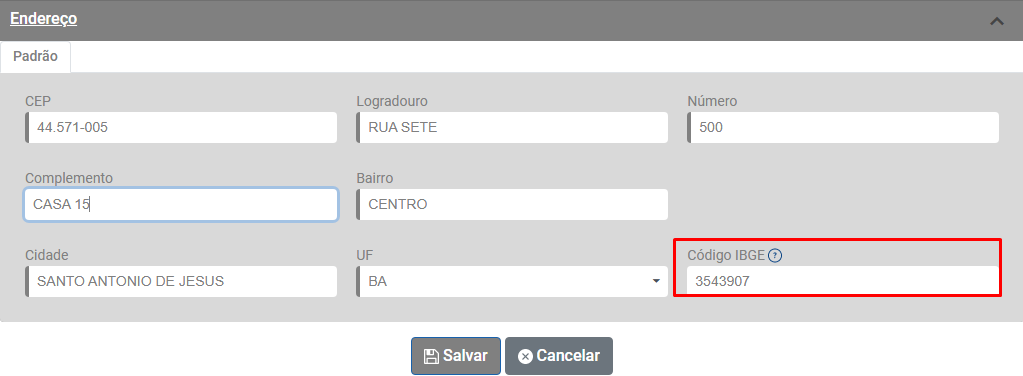
Task: Click the Logradouro label text
Action: (x=392, y=102)
